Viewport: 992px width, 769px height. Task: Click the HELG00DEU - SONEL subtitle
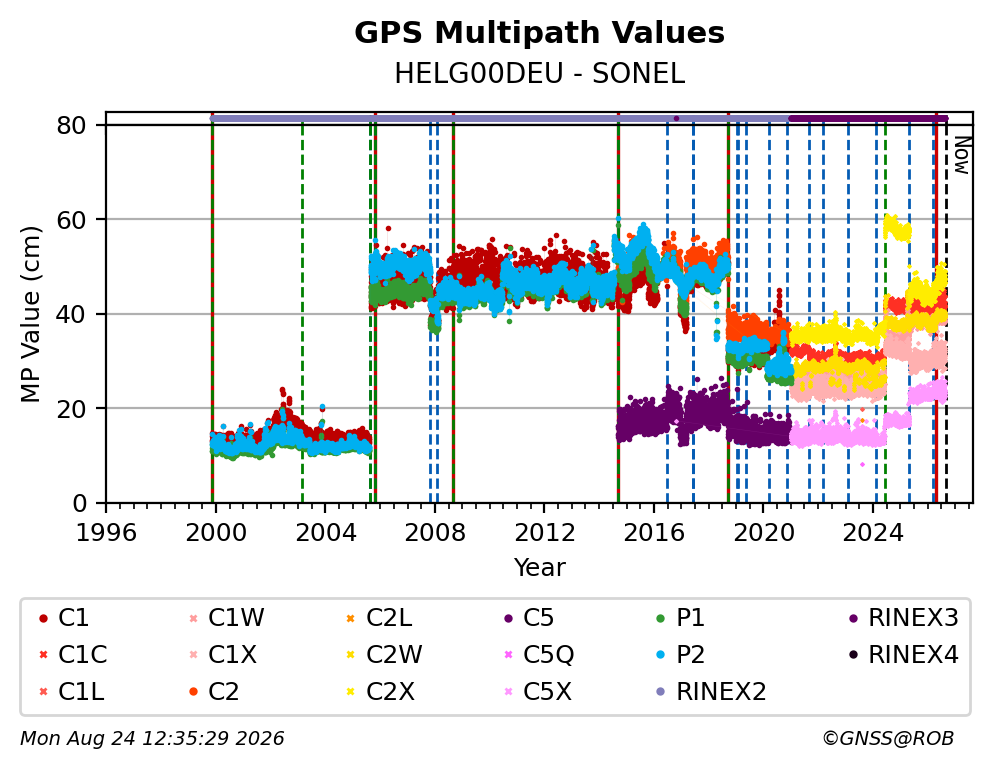tap(539, 74)
